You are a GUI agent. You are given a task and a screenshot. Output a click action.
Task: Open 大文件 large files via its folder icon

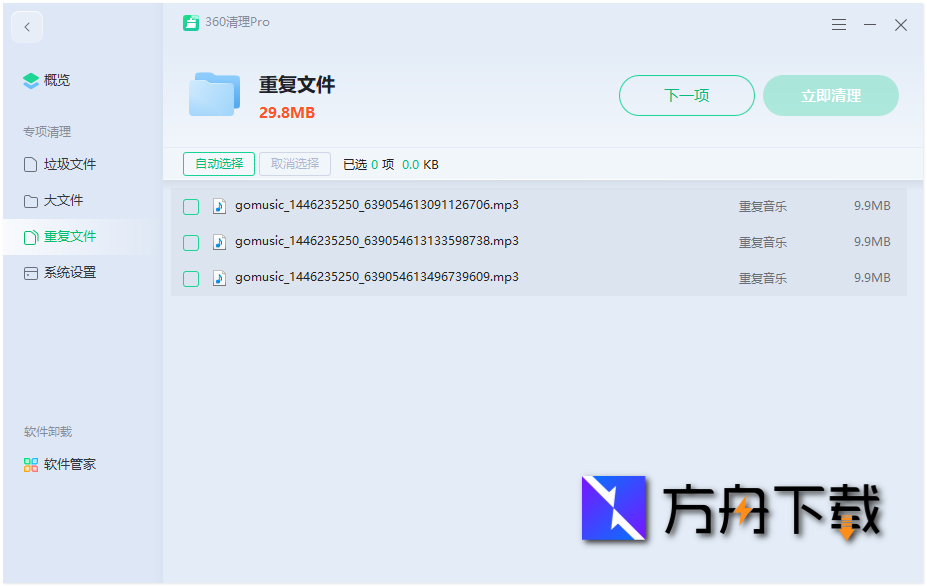30,200
